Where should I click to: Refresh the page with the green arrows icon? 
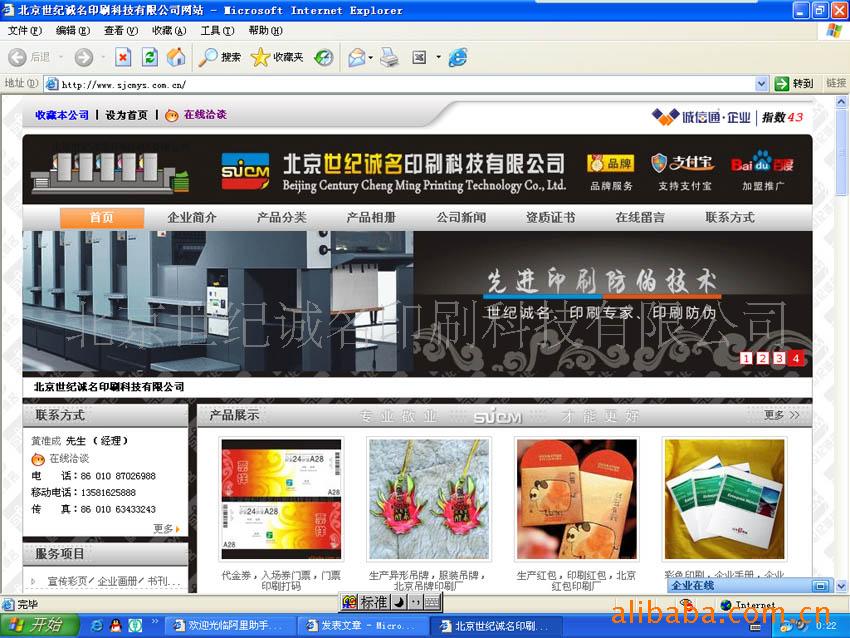(150, 57)
